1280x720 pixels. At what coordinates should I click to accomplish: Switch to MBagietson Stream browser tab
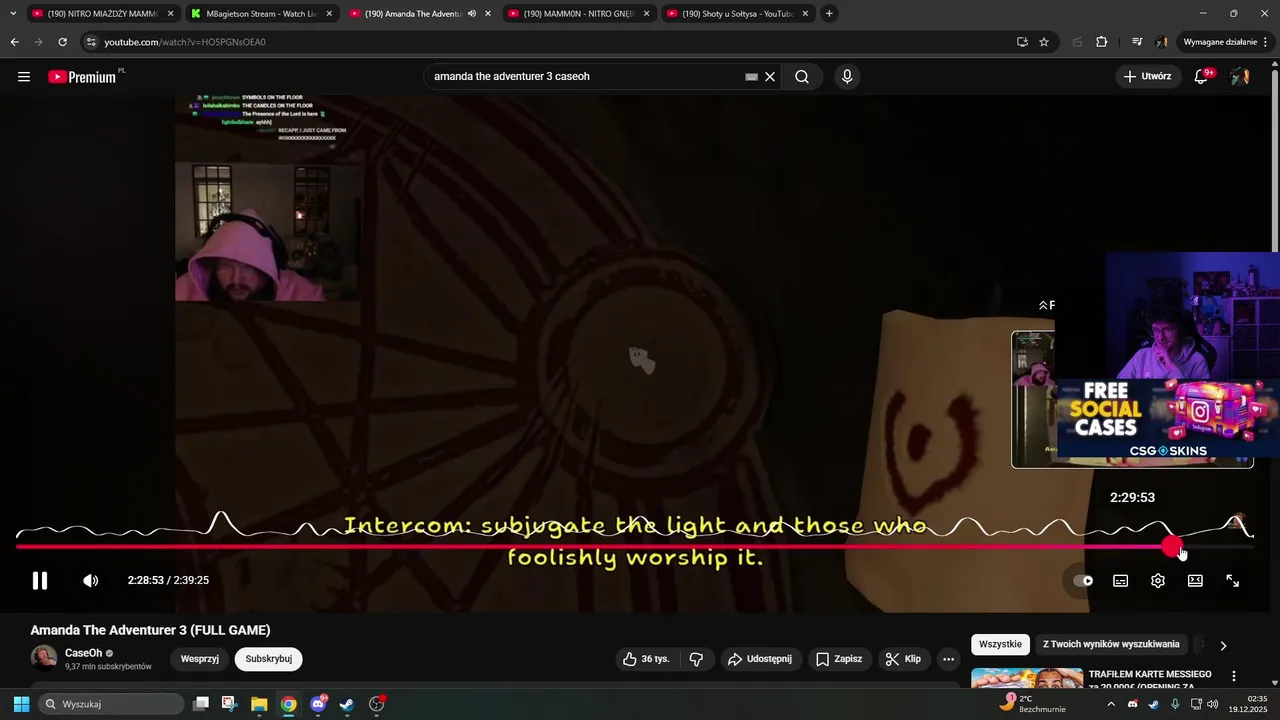click(260, 14)
